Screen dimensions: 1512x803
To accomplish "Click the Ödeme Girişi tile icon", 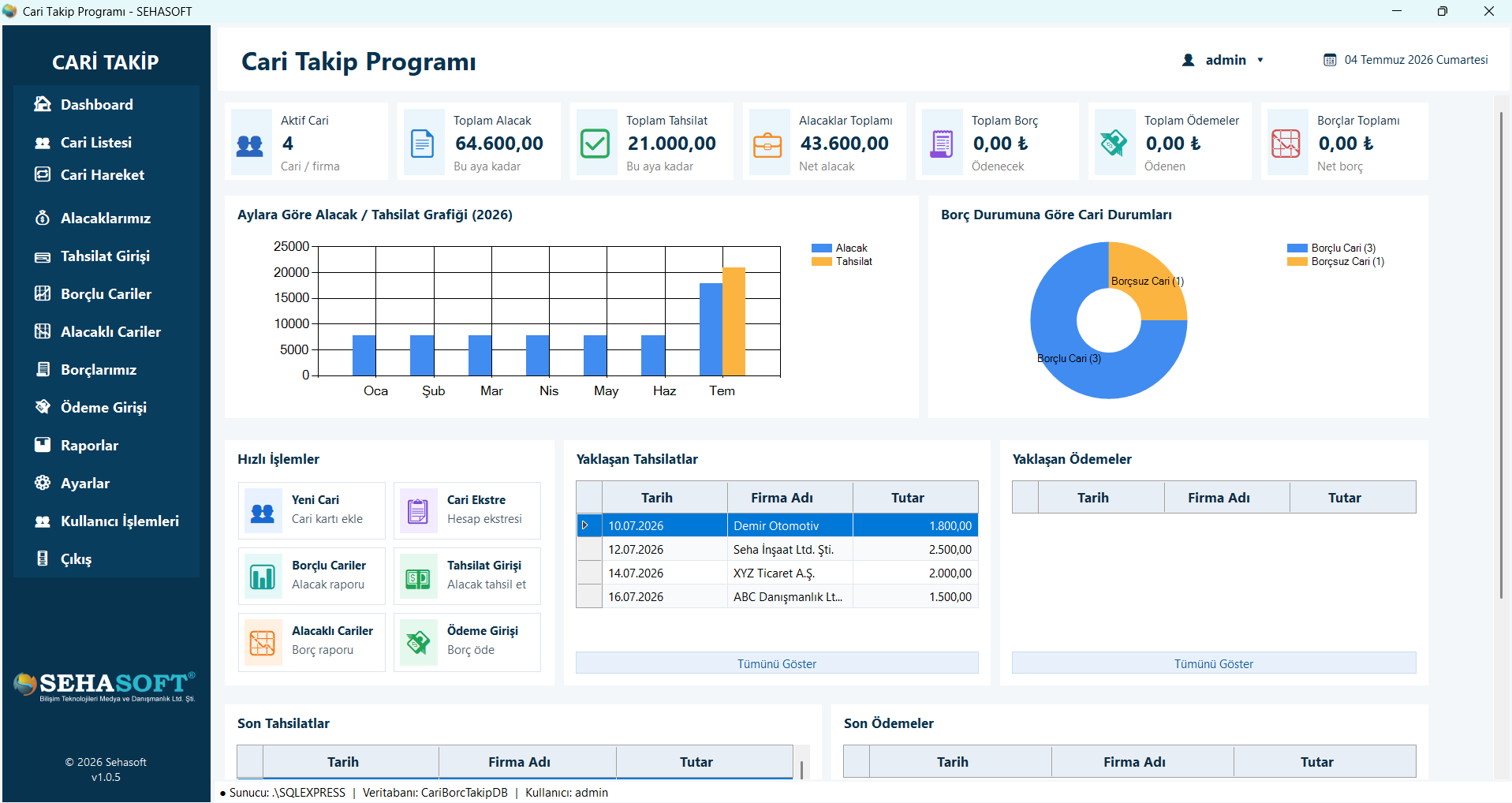I will tap(418, 643).
